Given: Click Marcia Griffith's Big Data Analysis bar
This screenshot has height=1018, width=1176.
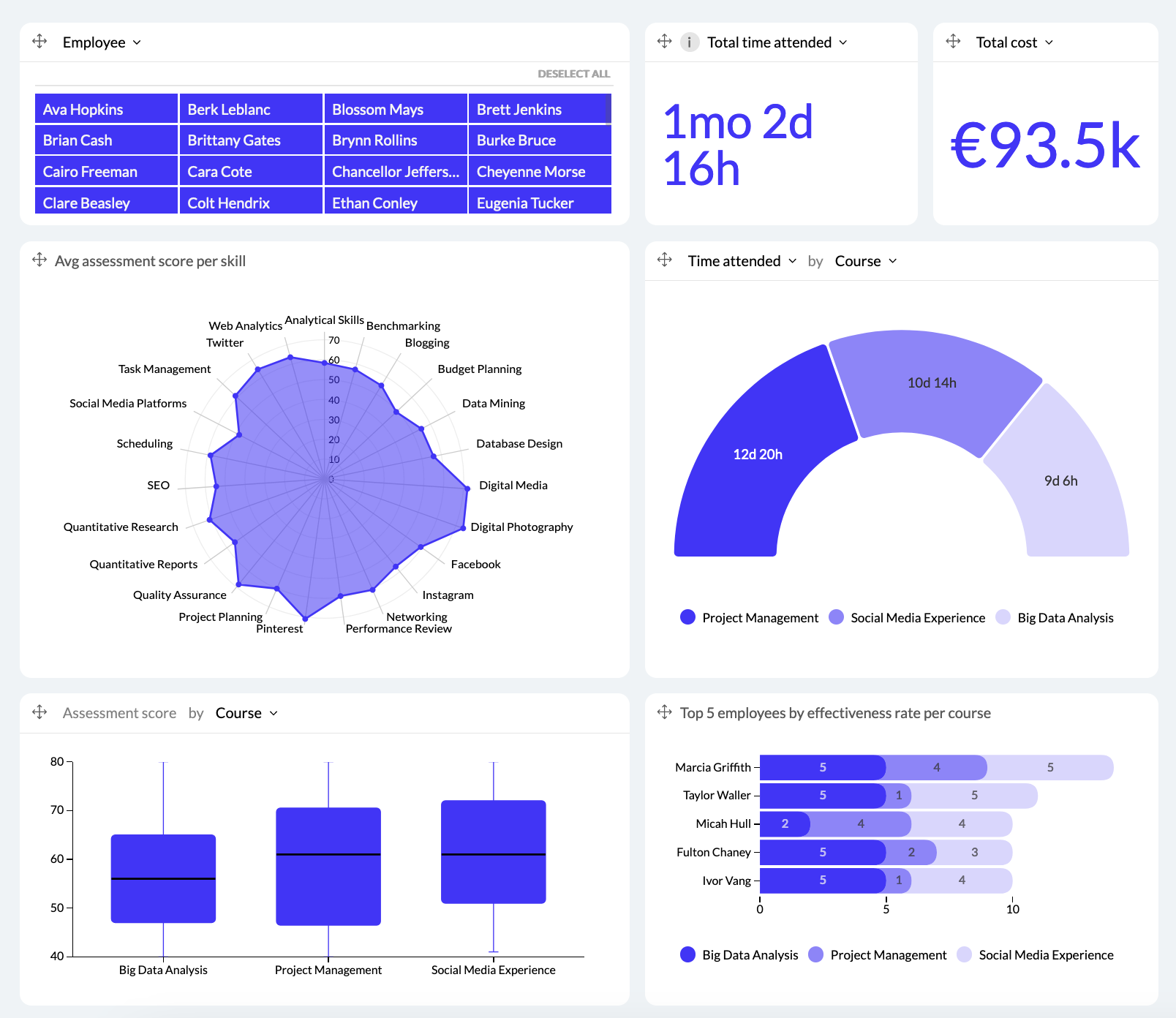Looking at the screenshot, I should (823, 767).
